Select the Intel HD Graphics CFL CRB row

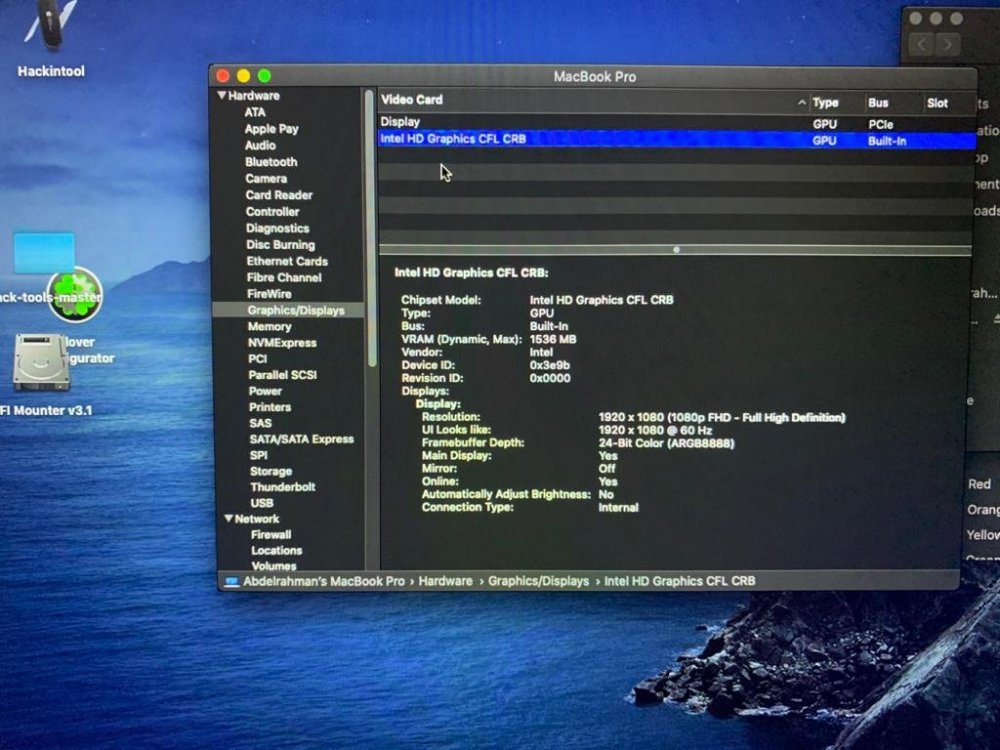[x=675, y=140]
